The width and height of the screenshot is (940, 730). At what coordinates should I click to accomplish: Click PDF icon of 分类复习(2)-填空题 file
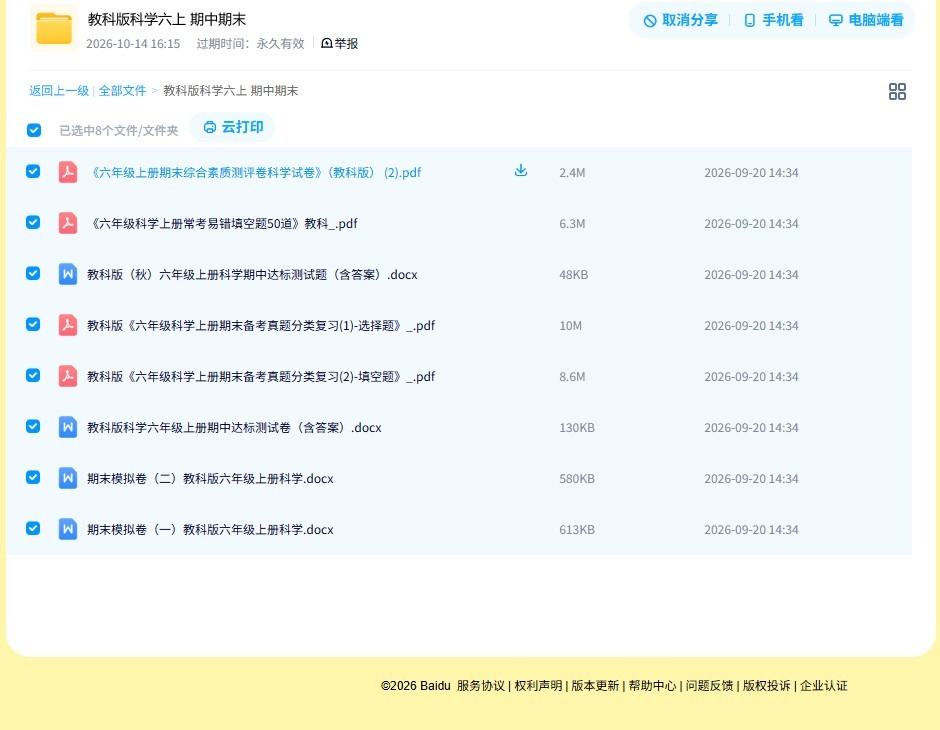pyautogui.click(x=68, y=376)
